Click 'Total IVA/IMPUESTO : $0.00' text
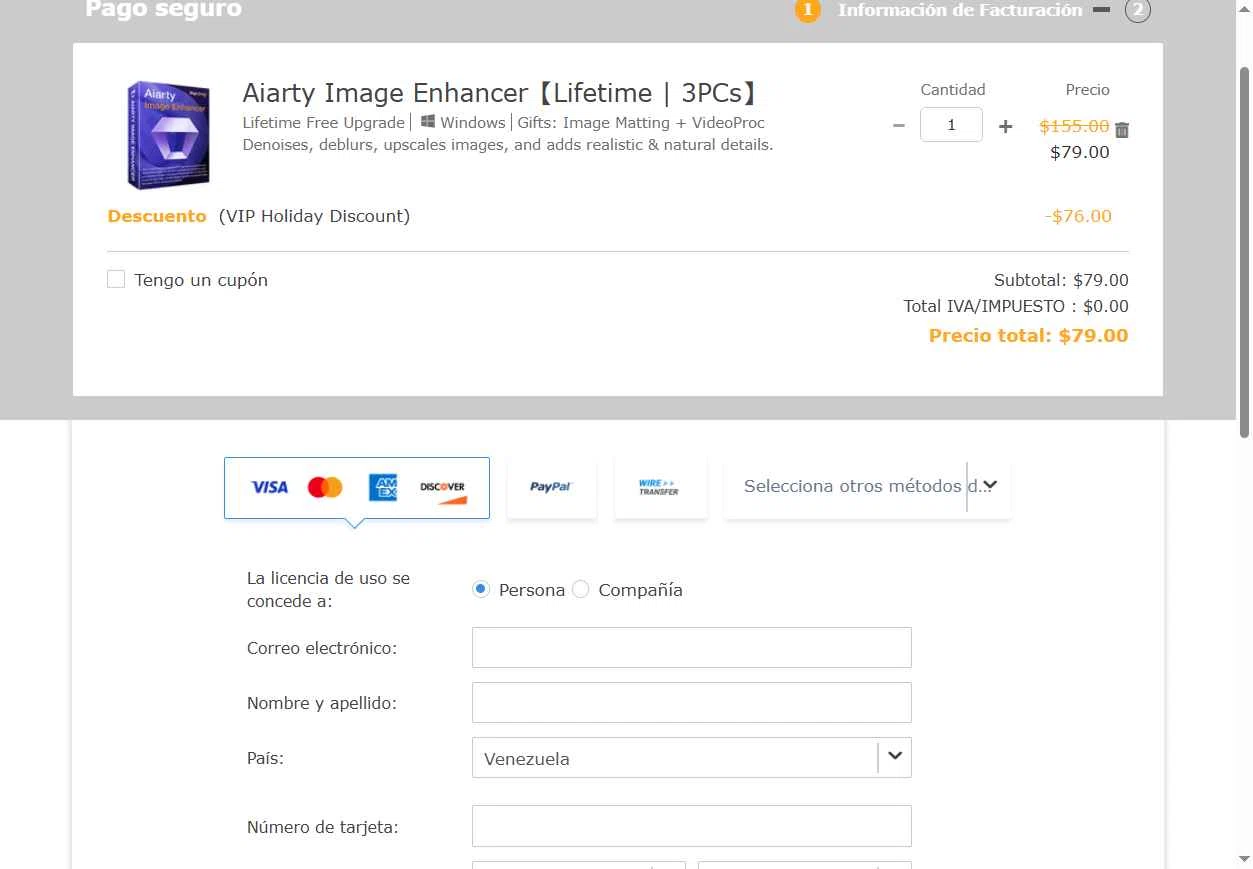This screenshot has height=869, width=1253. pos(1016,306)
